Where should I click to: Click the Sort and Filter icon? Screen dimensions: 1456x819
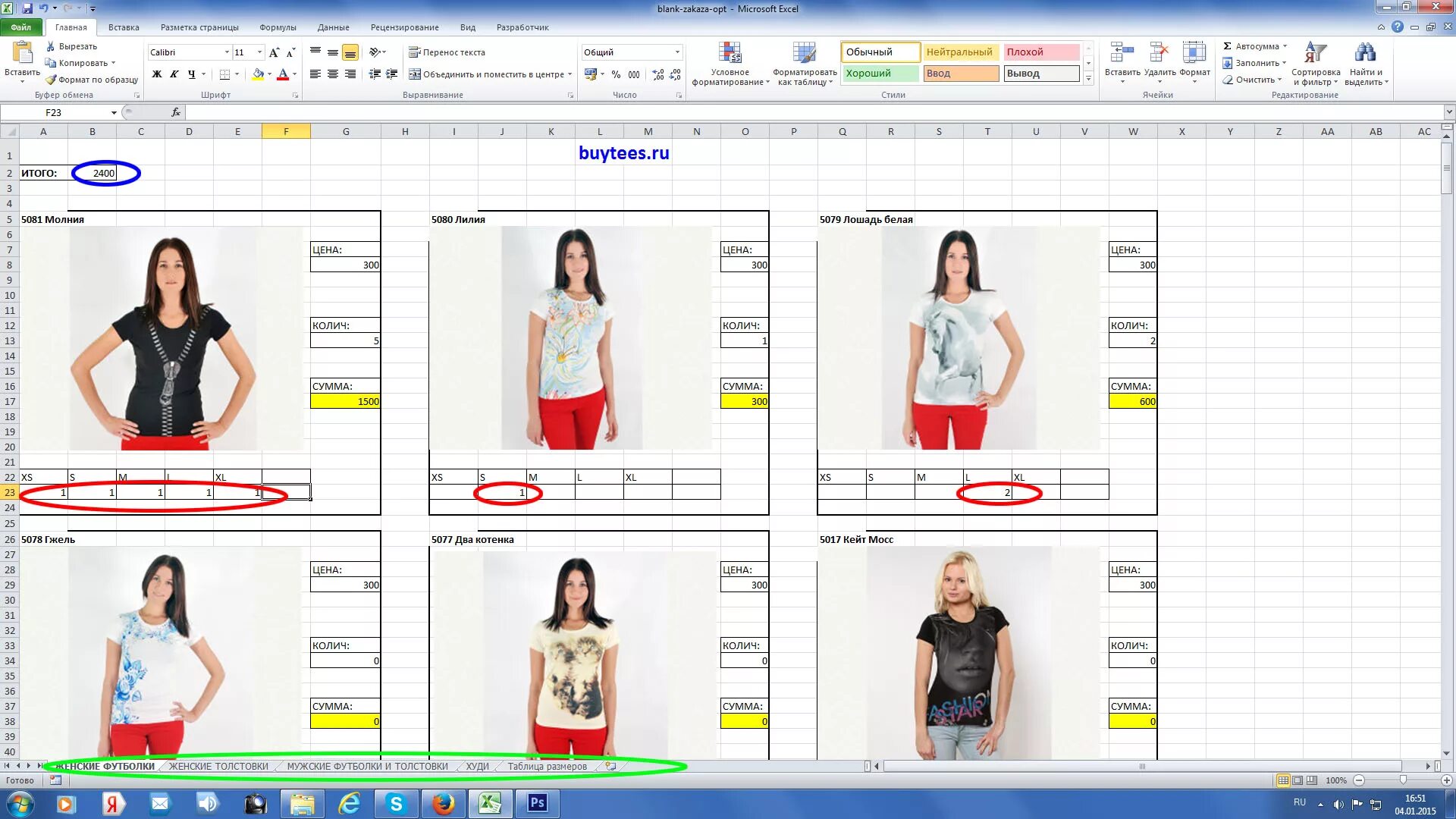(x=1316, y=53)
